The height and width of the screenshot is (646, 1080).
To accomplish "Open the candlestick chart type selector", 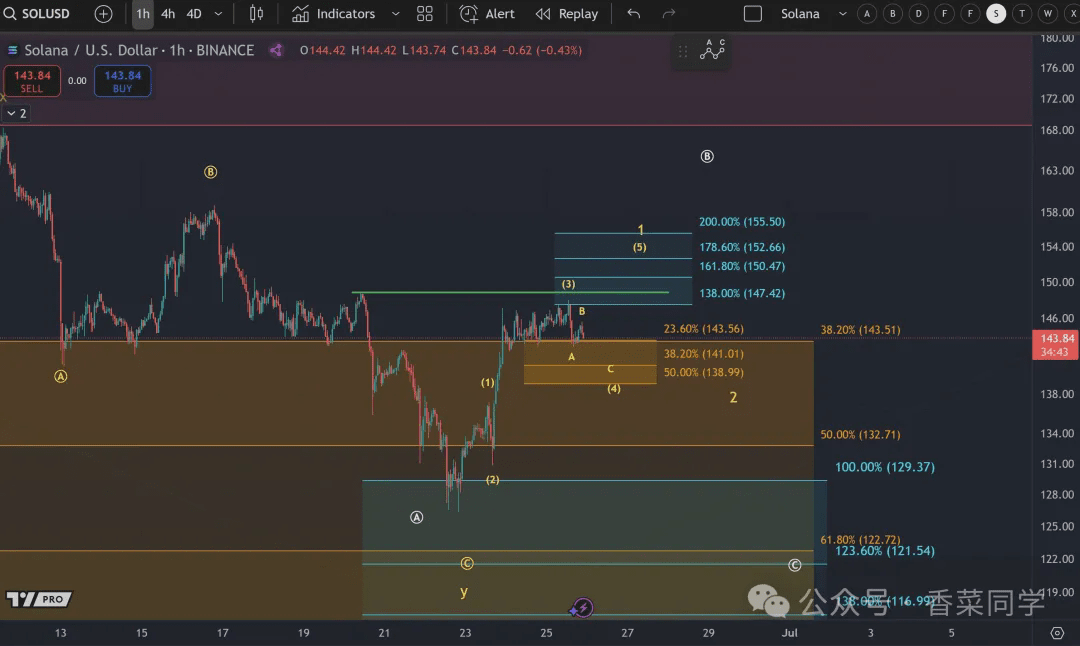I will pos(256,14).
